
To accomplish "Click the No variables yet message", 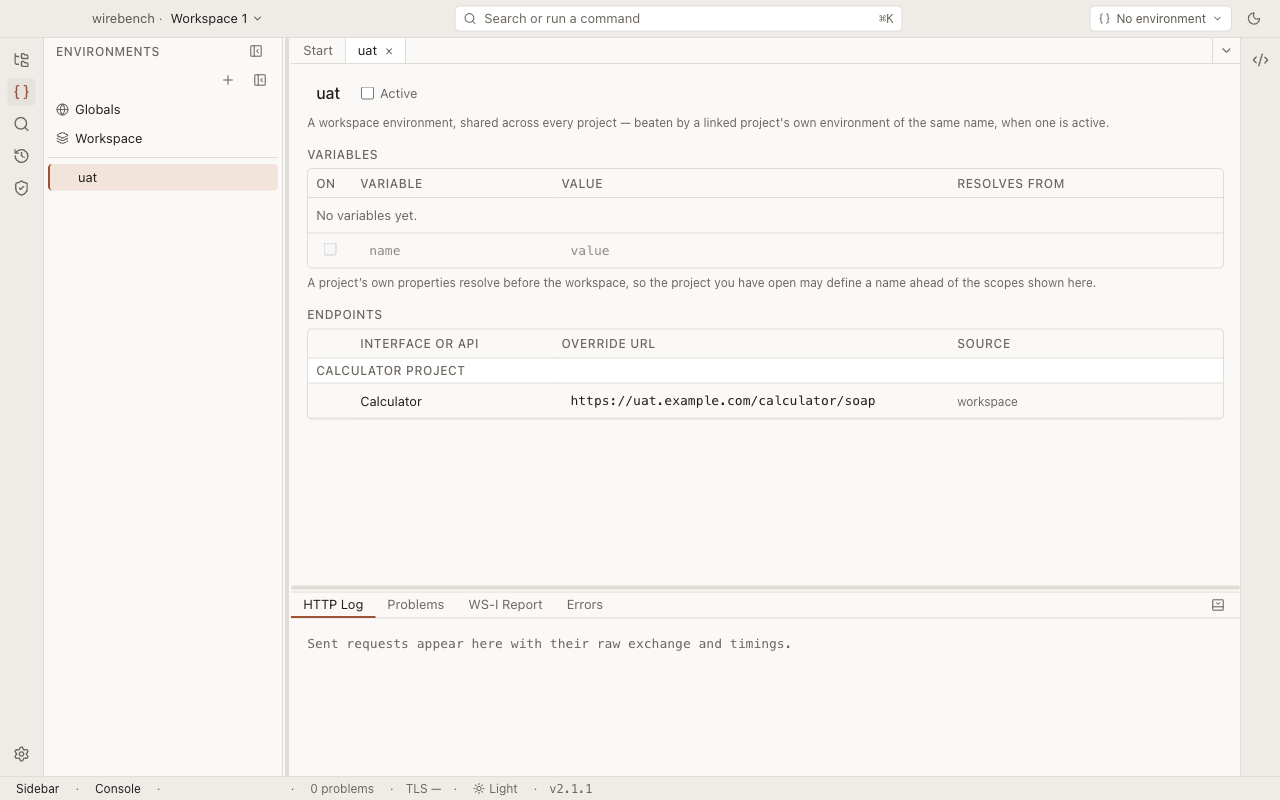I will tap(366, 216).
